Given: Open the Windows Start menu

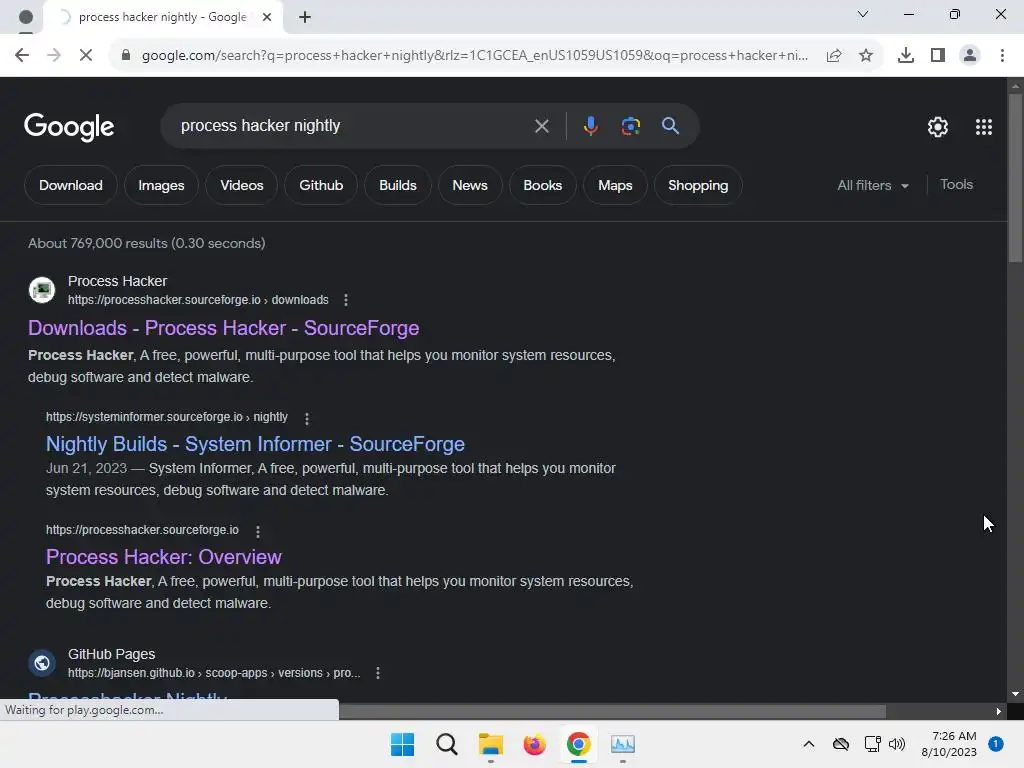Looking at the screenshot, I should pos(402,744).
